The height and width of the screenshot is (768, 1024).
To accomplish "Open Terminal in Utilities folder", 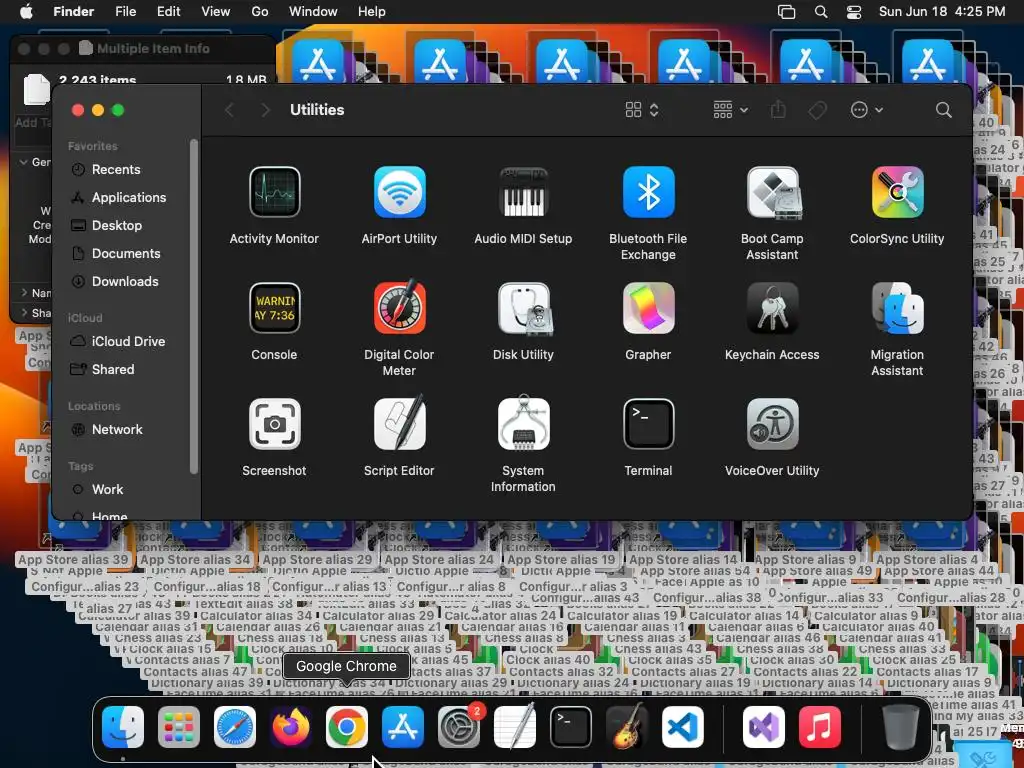I will 648,424.
